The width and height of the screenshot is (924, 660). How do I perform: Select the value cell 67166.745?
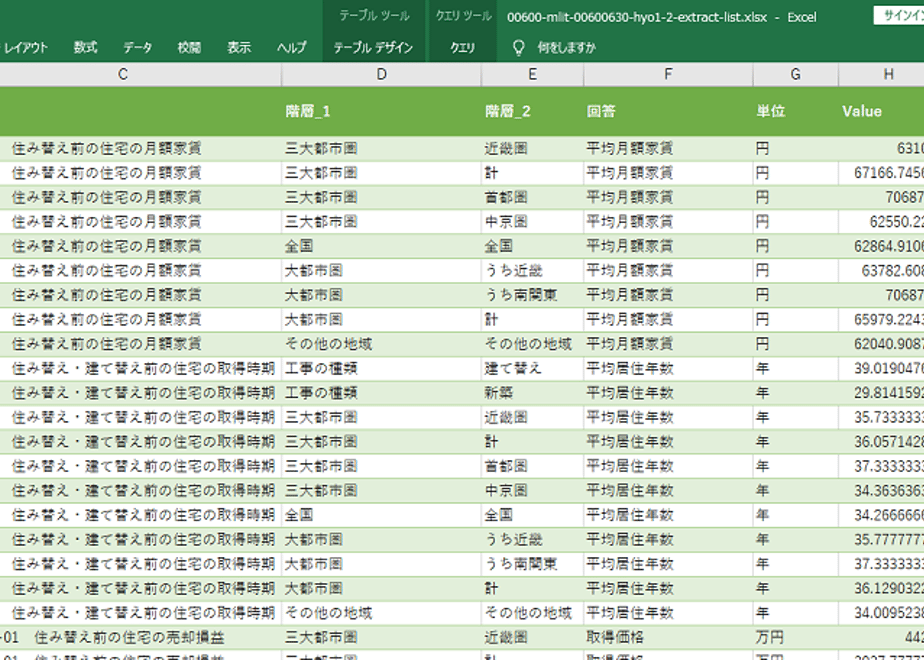pyautogui.click(x=882, y=173)
